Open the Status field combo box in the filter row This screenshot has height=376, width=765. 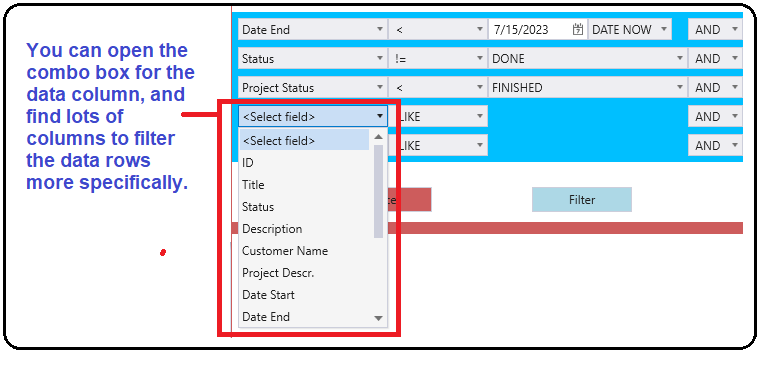point(313,59)
